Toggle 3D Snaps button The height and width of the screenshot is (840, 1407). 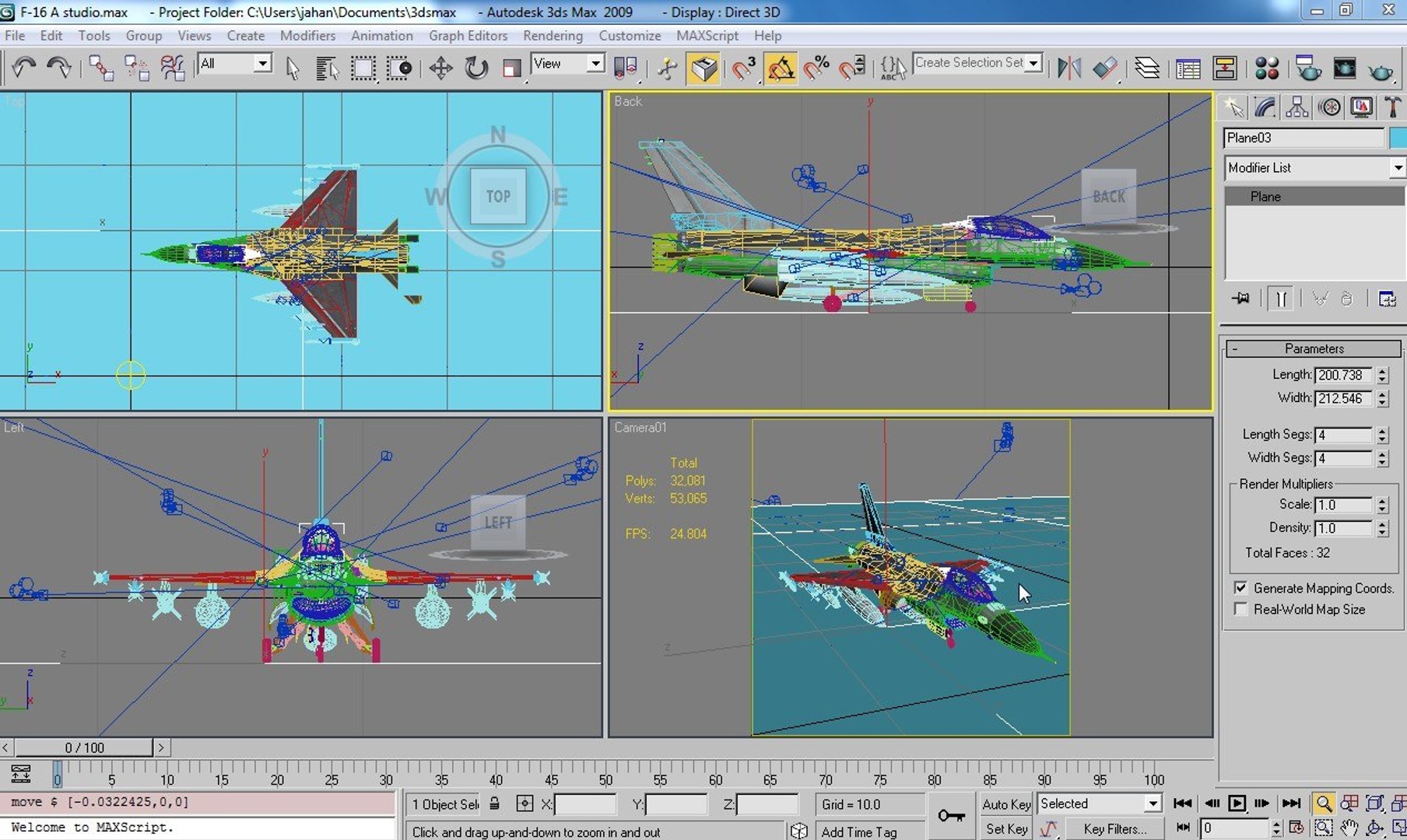tap(745, 68)
